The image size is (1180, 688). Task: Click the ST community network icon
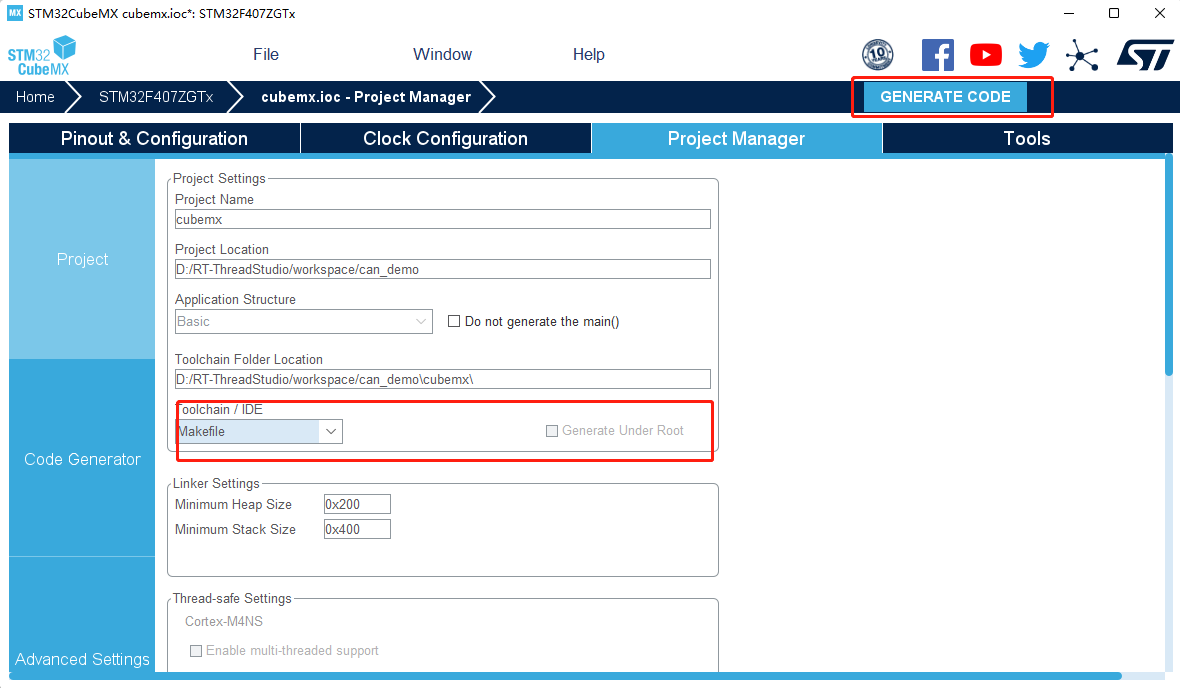tap(1082, 55)
